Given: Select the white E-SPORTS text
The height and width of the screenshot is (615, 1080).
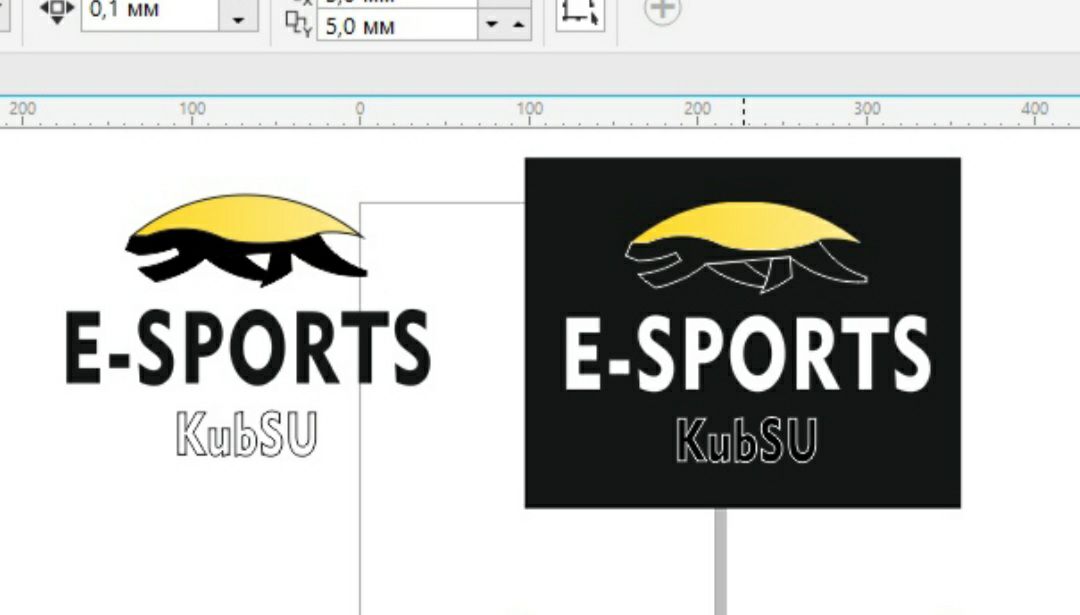Looking at the screenshot, I should coord(747,354).
